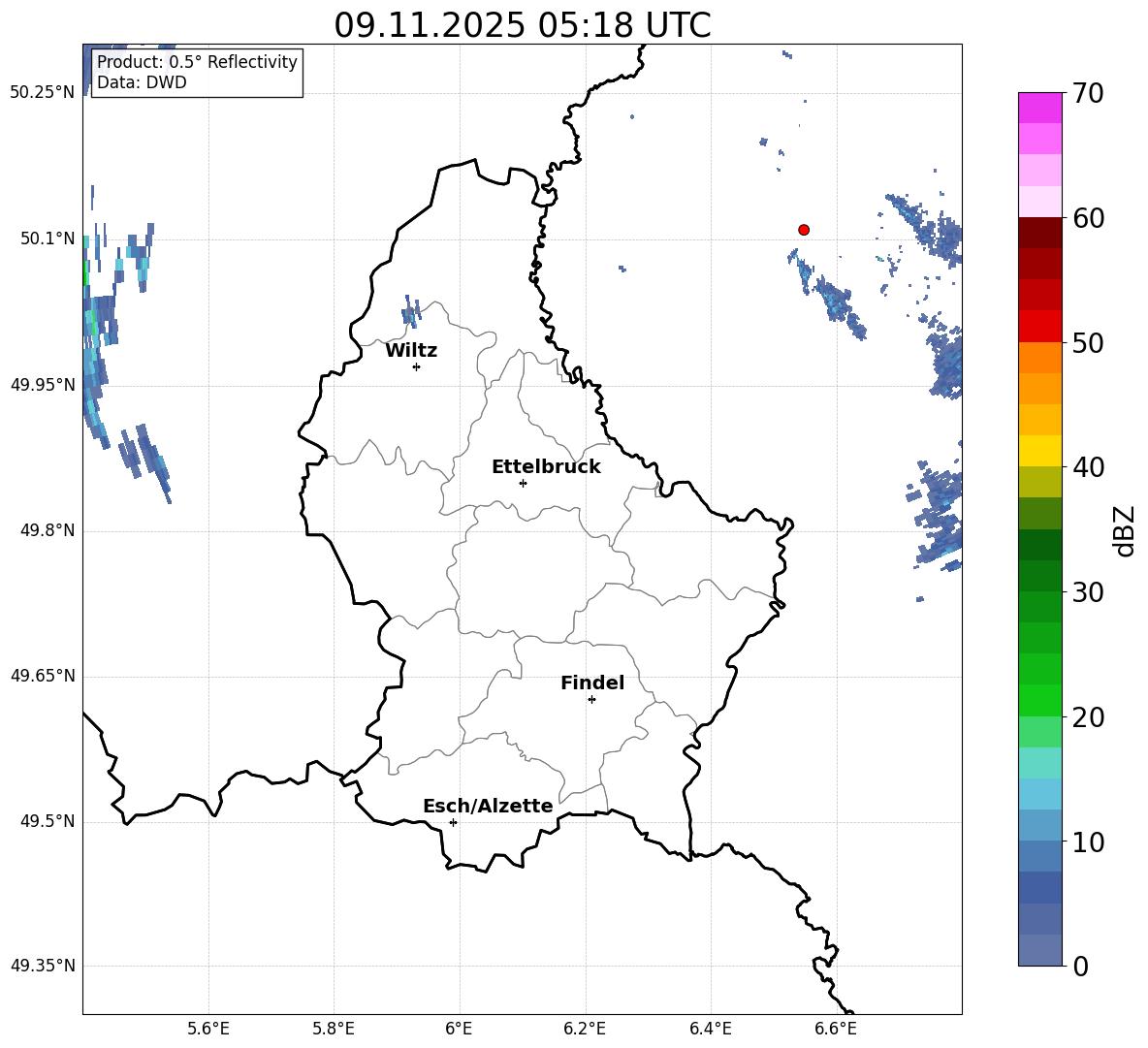Click the 49.35°N latitude label
1148x1048 pixels.
point(43,966)
